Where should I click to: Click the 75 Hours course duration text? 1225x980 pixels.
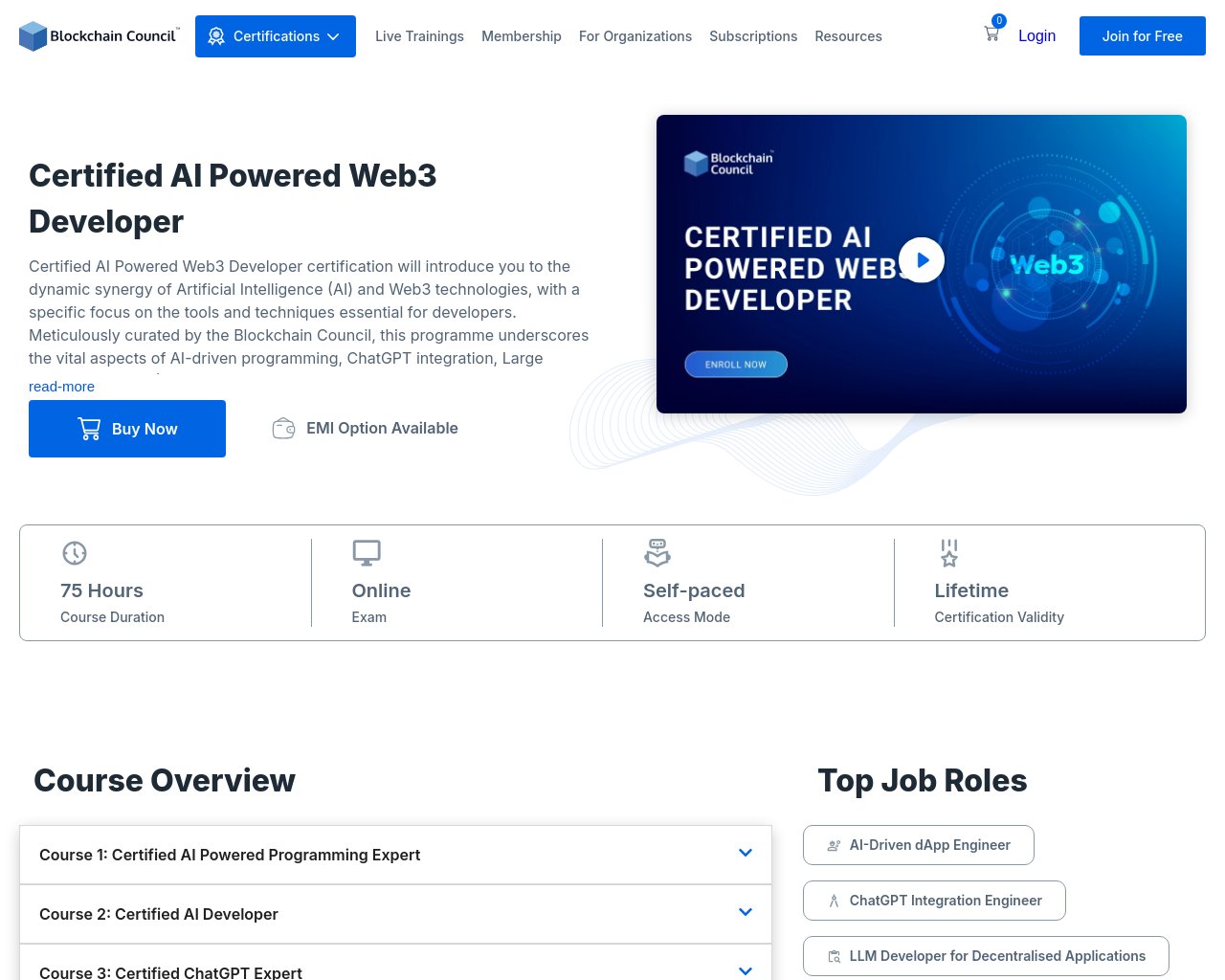coord(101,590)
